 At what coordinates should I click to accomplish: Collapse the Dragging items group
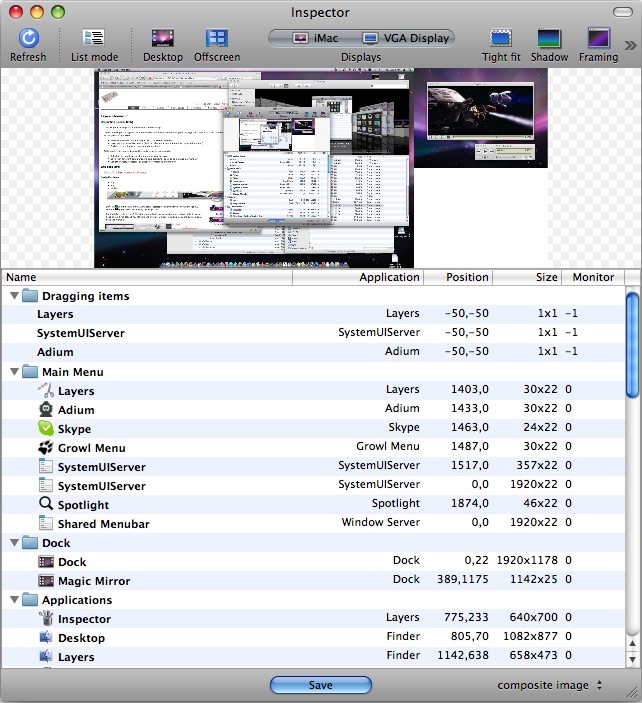(x=14, y=295)
